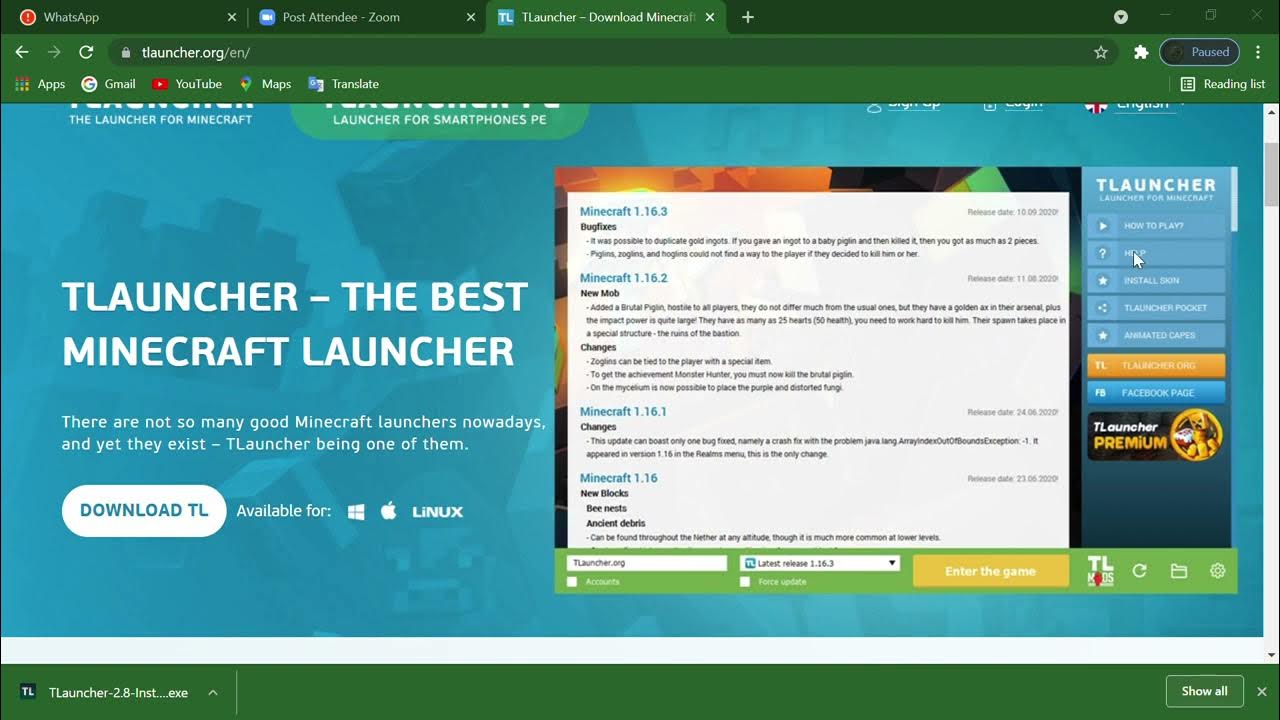Close the Post Attendee - Zoom tab
Image resolution: width=1280 pixels, height=720 pixels.
[471, 17]
